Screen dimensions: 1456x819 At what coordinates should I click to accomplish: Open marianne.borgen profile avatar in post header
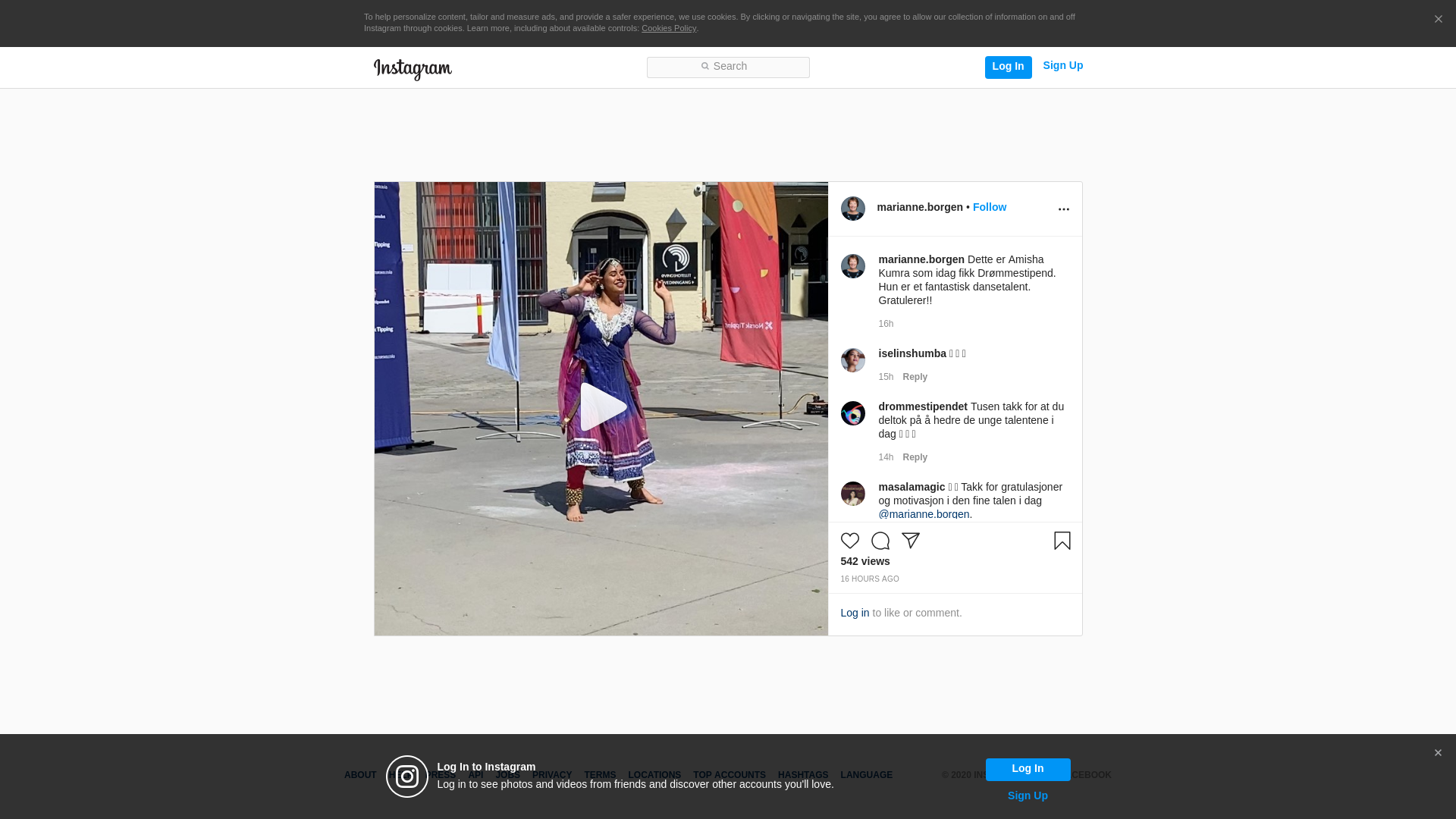pyautogui.click(x=852, y=209)
